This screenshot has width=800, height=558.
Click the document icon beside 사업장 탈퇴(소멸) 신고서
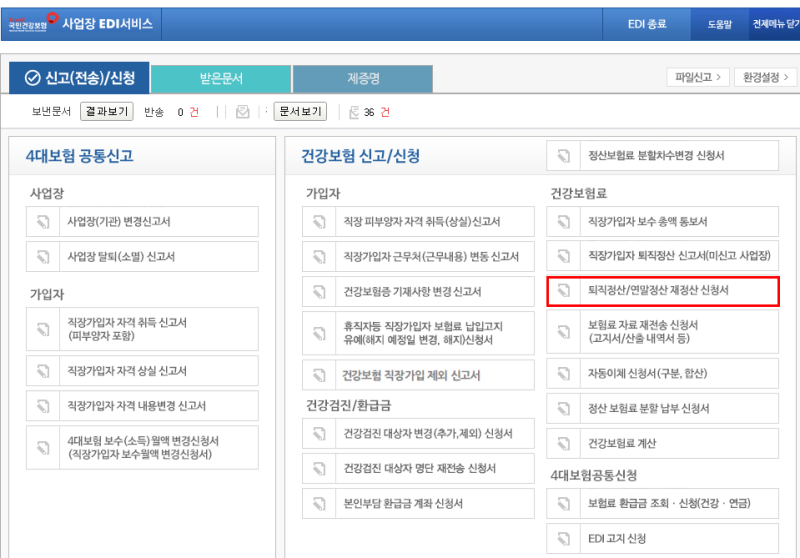[43, 257]
